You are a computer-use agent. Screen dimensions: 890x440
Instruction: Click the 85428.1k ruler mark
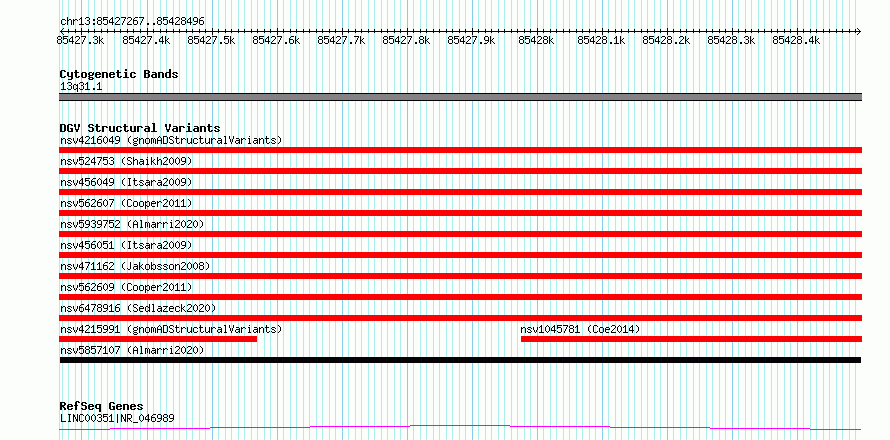coord(601,40)
